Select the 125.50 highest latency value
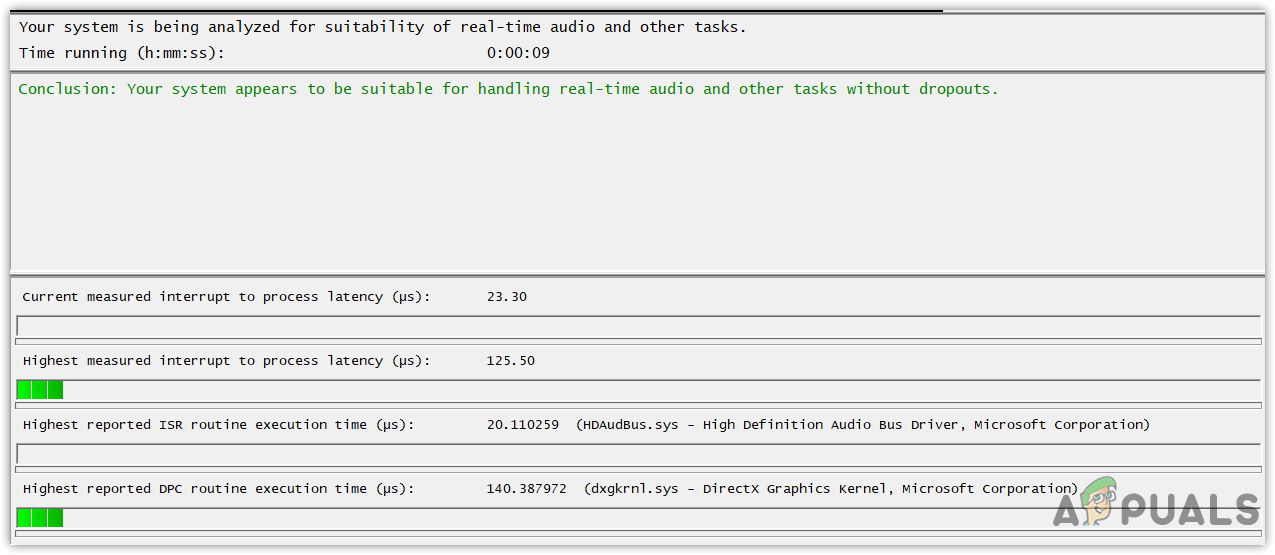The height and width of the screenshot is (555, 1275). point(511,361)
